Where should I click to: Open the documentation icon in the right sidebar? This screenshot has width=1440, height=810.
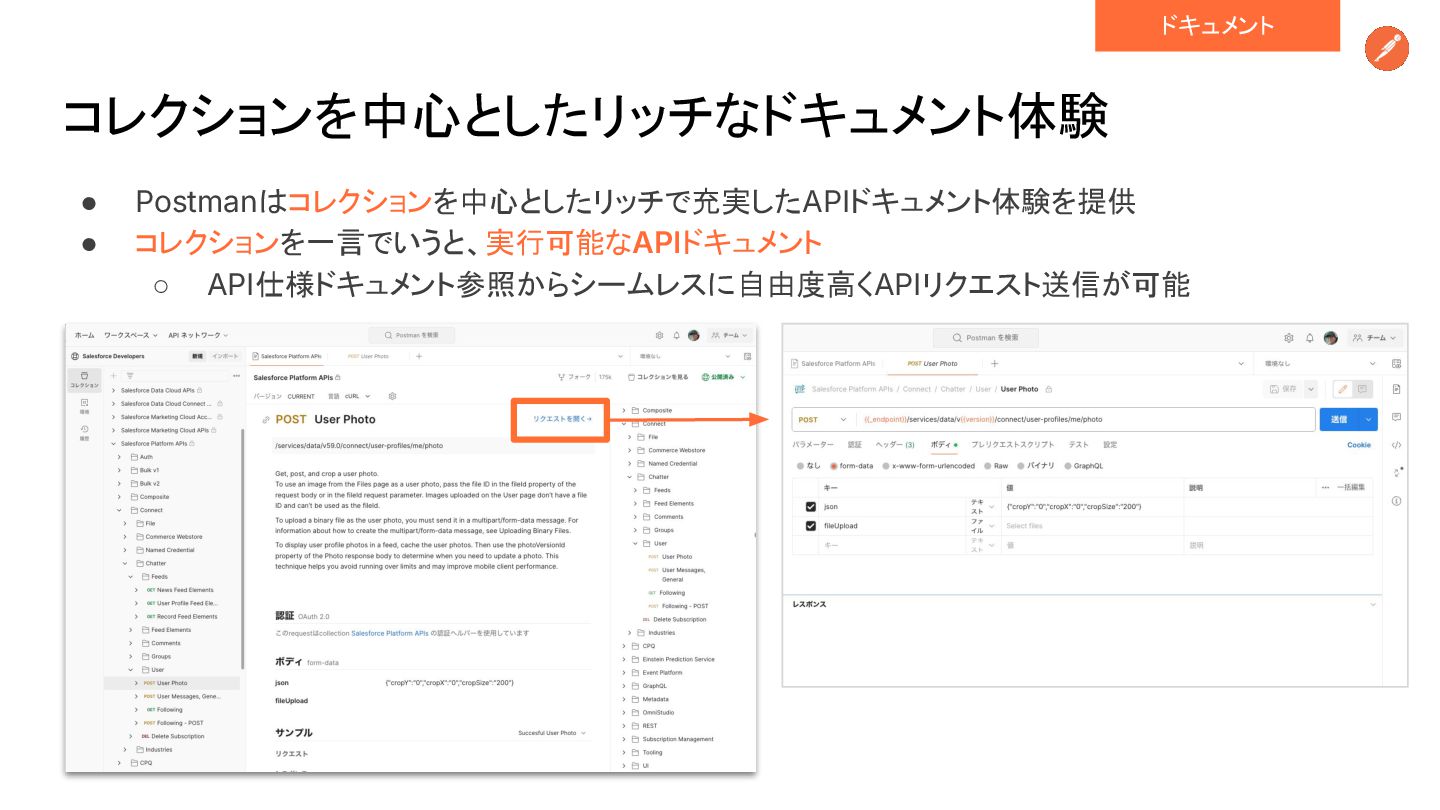(1397, 389)
